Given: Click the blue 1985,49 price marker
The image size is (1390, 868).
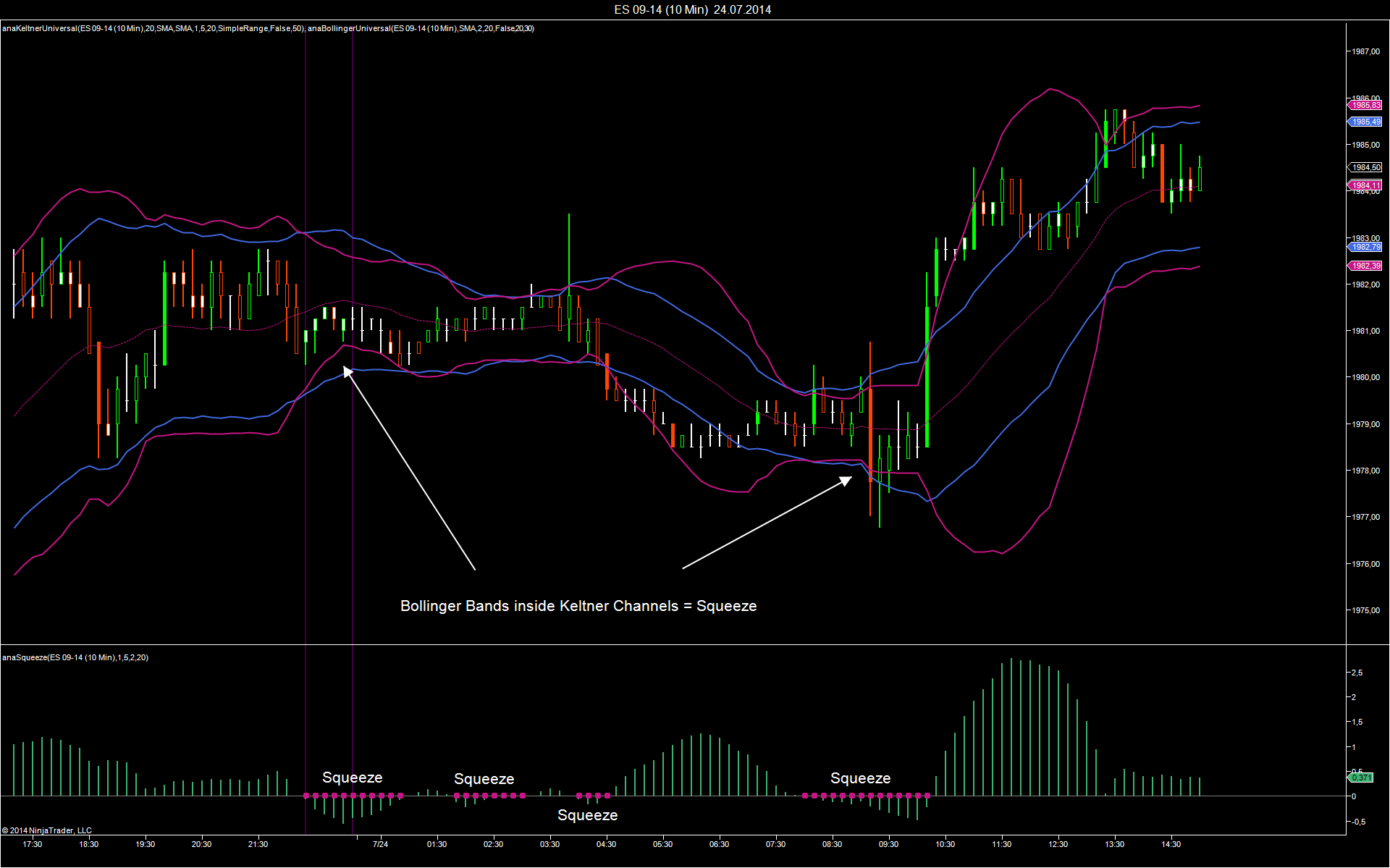Looking at the screenshot, I should [1365, 122].
